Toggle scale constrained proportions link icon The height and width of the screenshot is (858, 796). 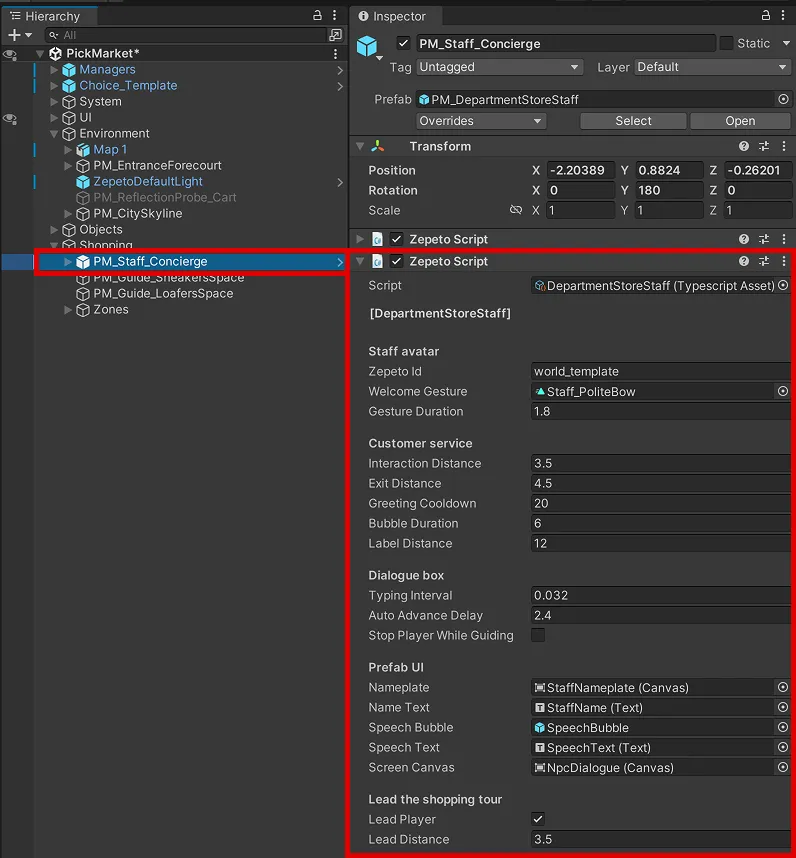tap(515, 210)
